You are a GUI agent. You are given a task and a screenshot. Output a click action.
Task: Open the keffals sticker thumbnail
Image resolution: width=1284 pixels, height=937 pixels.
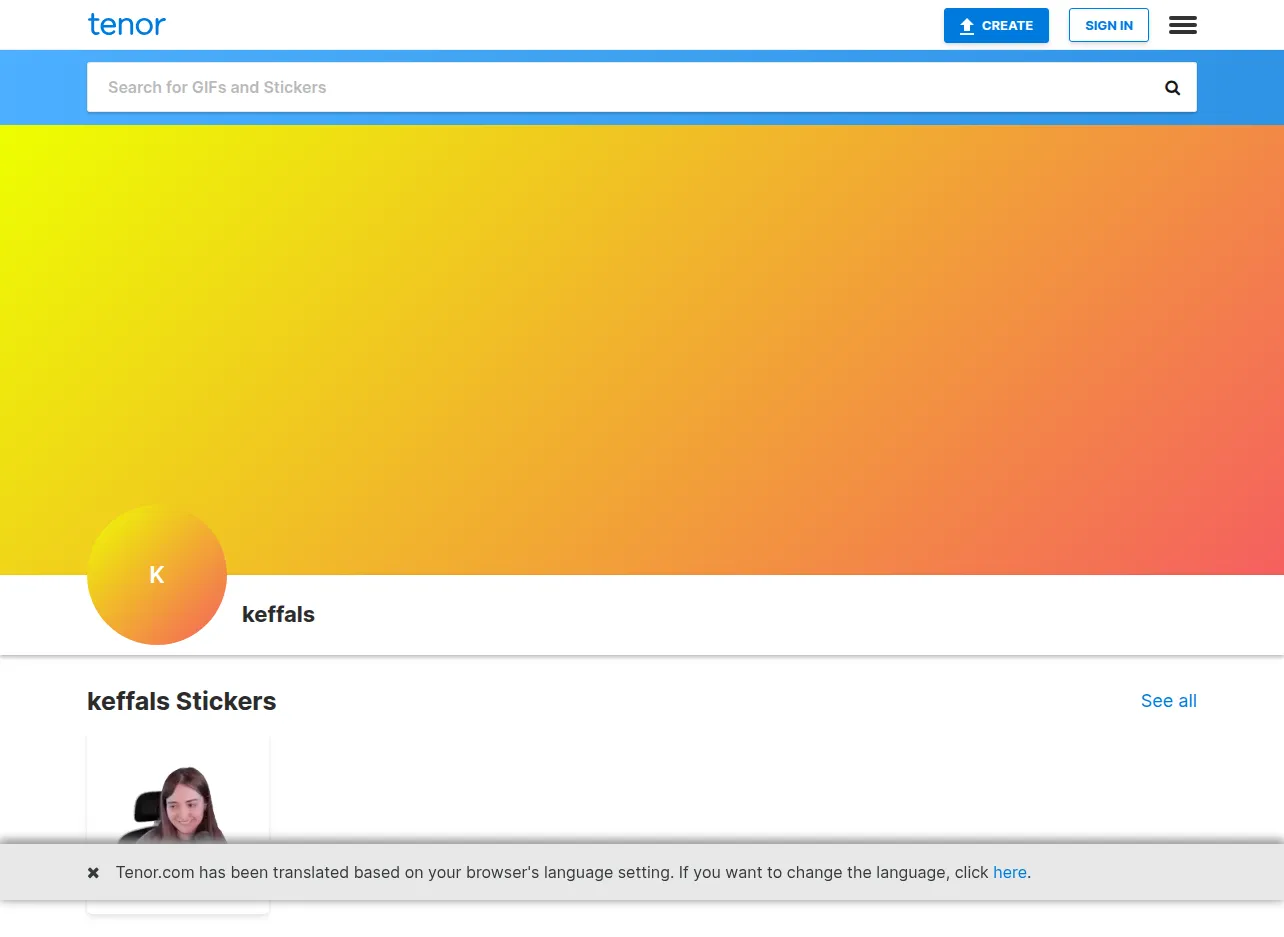178,824
